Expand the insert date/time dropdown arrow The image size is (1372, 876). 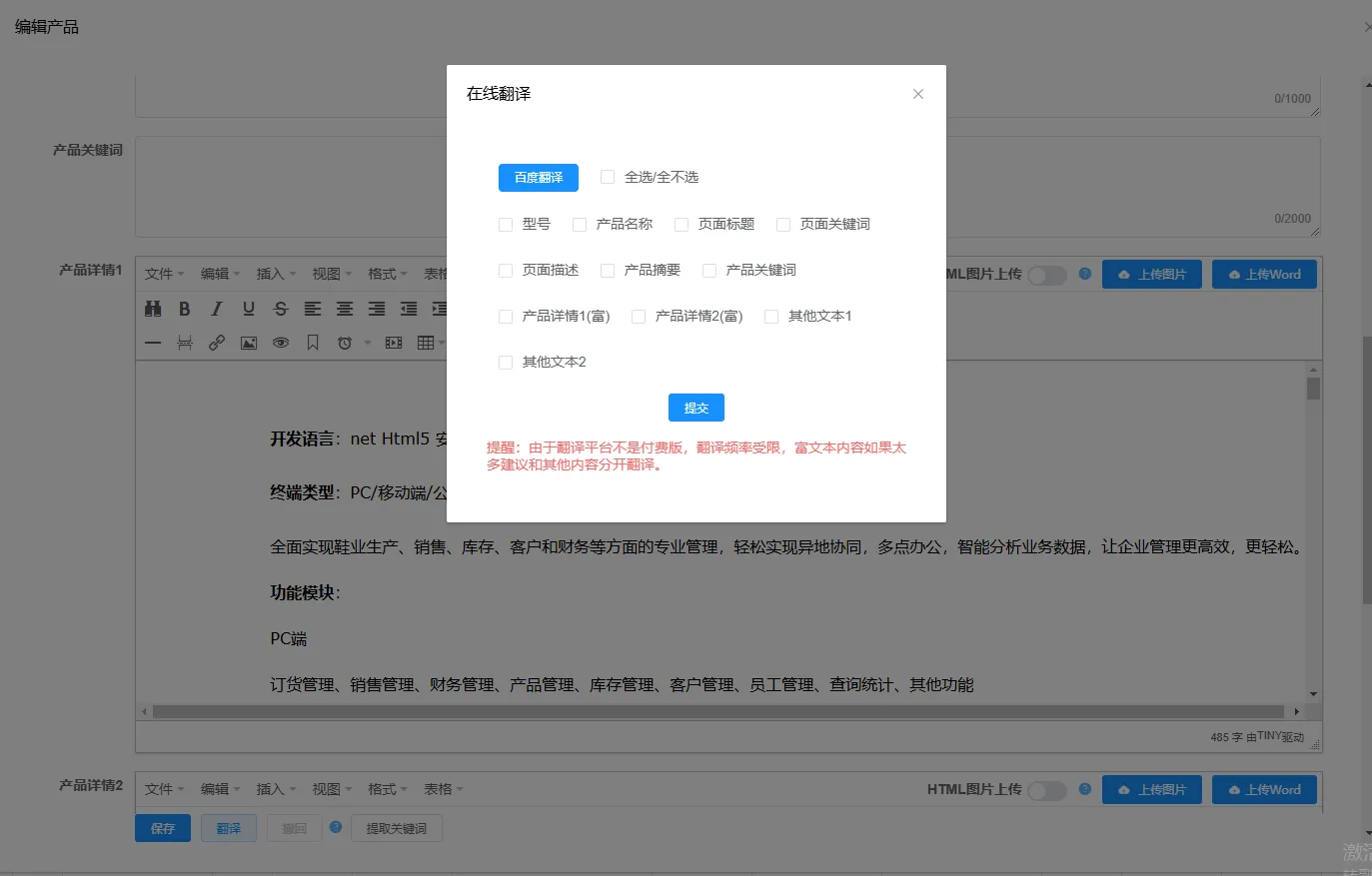tap(367, 343)
